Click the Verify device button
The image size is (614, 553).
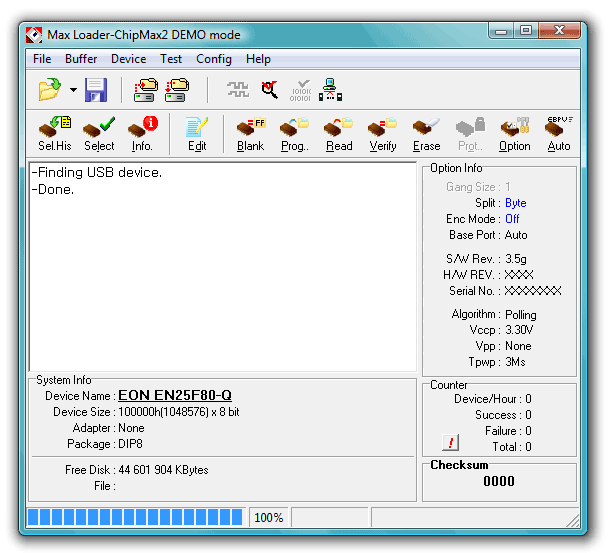click(383, 134)
